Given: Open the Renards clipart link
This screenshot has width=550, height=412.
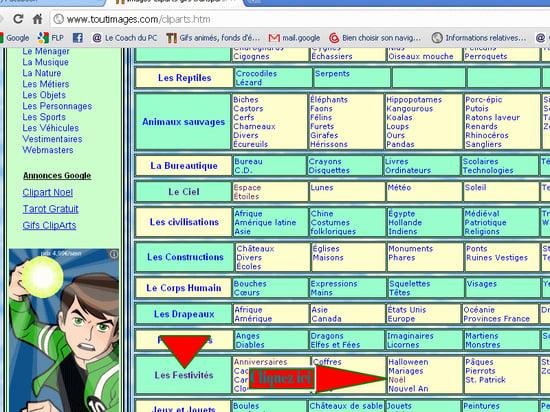Looking at the screenshot, I should [x=481, y=126].
